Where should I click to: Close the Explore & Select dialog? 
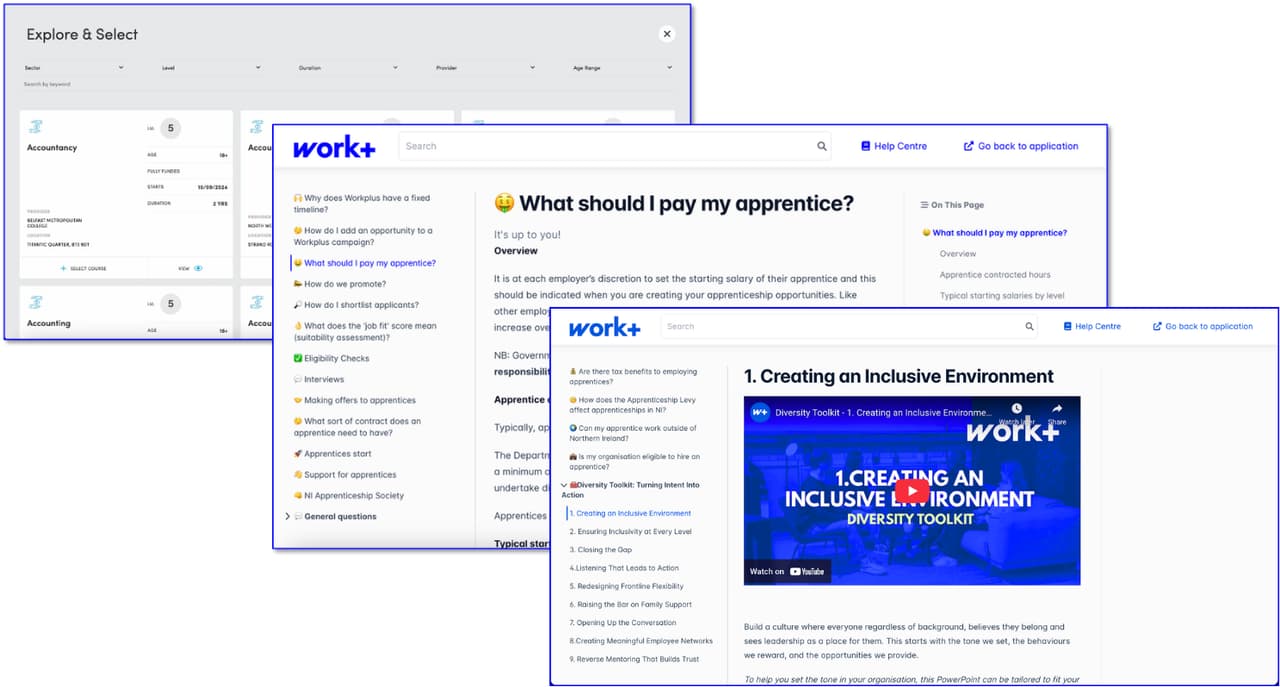point(667,34)
